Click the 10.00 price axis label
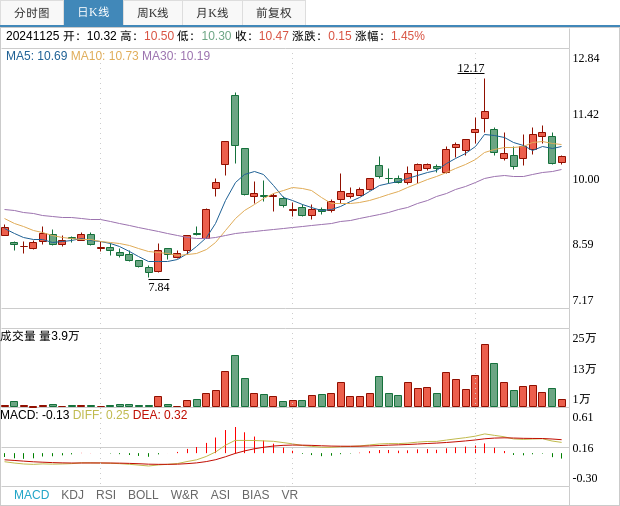 [586, 179]
